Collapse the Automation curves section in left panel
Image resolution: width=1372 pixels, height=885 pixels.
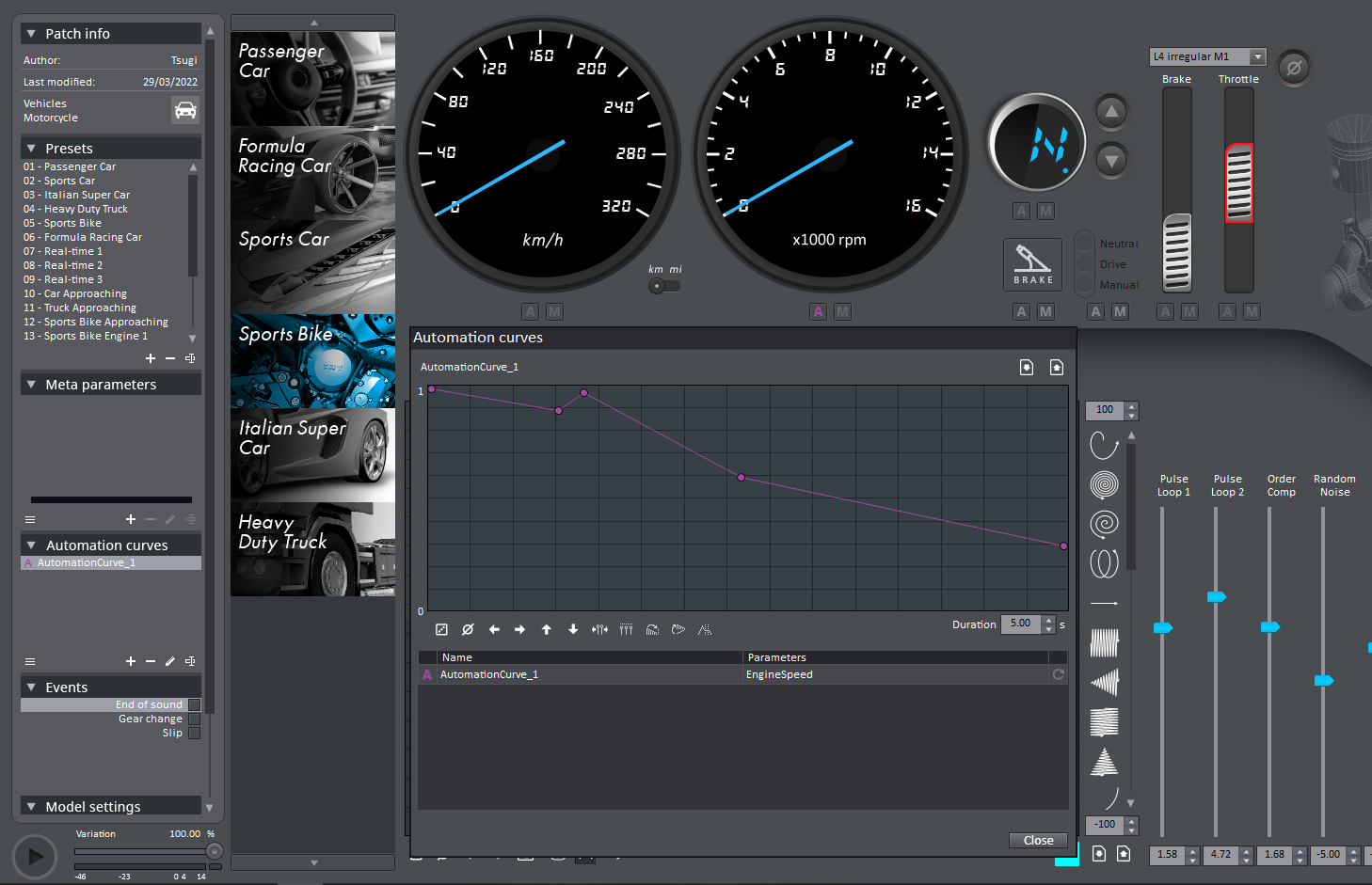coord(31,545)
